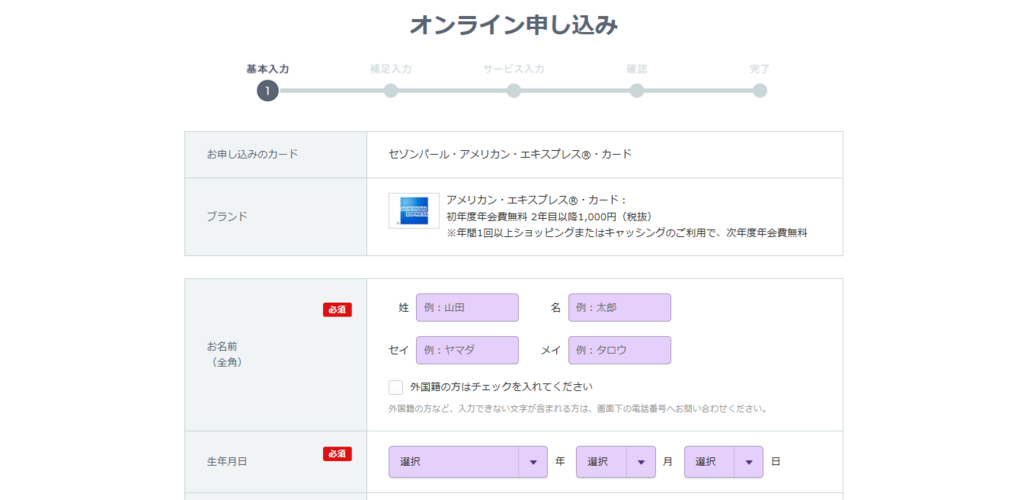
Task: Click the 確認 step dot
Action: pyautogui.click(x=637, y=91)
